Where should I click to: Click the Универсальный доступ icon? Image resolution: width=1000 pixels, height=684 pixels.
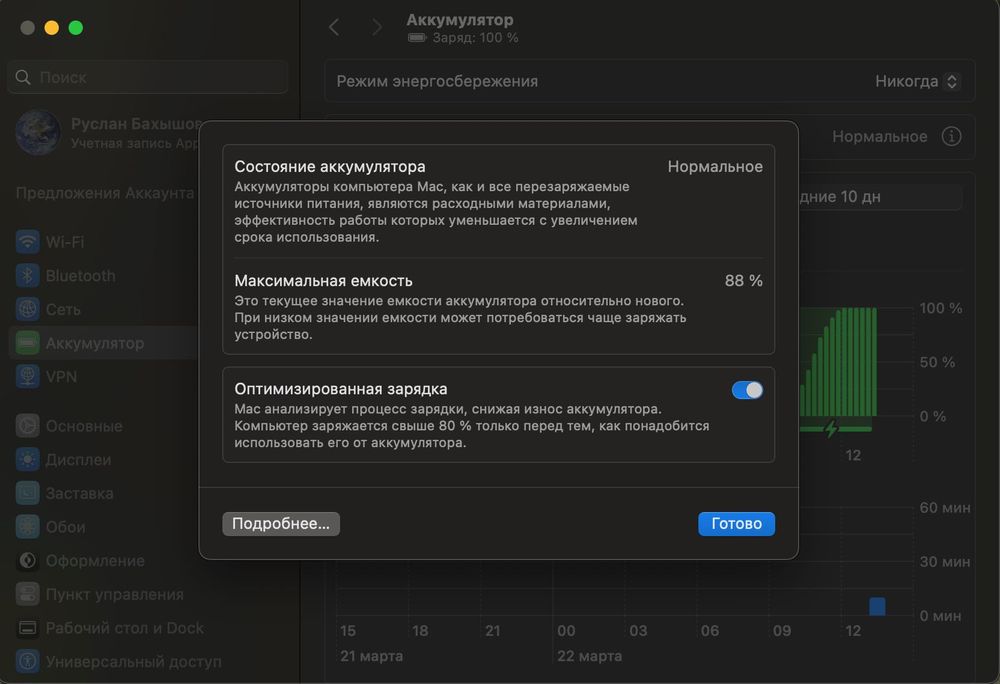coord(27,661)
